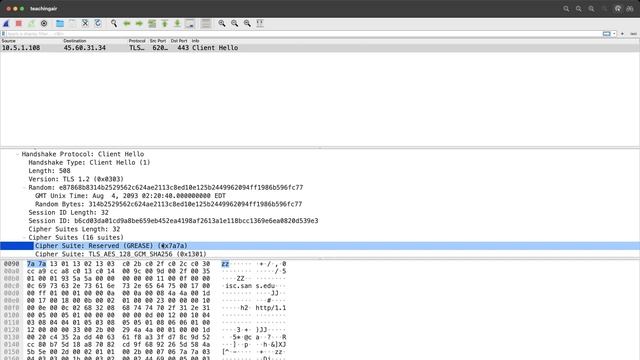Click ASCII text http/1.1 in hex pane
The height and width of the screenshot is (360, 640).
[271, 308]
